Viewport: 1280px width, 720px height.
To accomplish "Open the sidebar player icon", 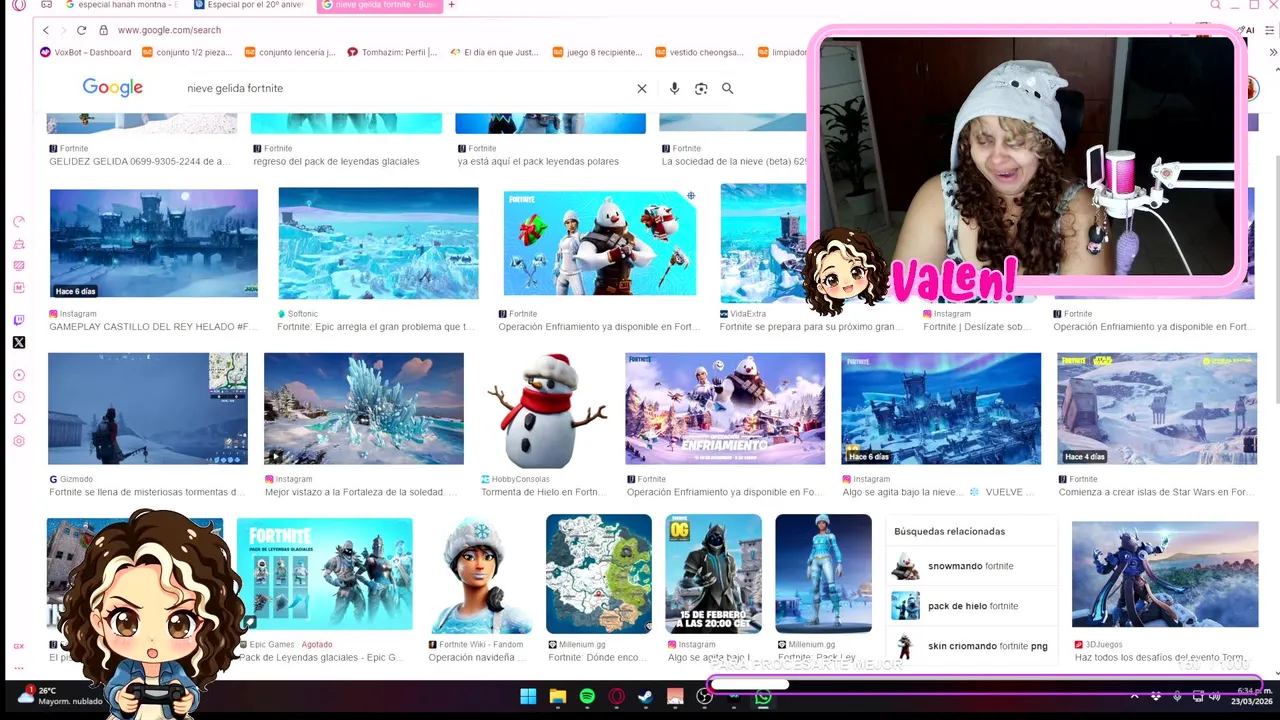I will point(19,375).
